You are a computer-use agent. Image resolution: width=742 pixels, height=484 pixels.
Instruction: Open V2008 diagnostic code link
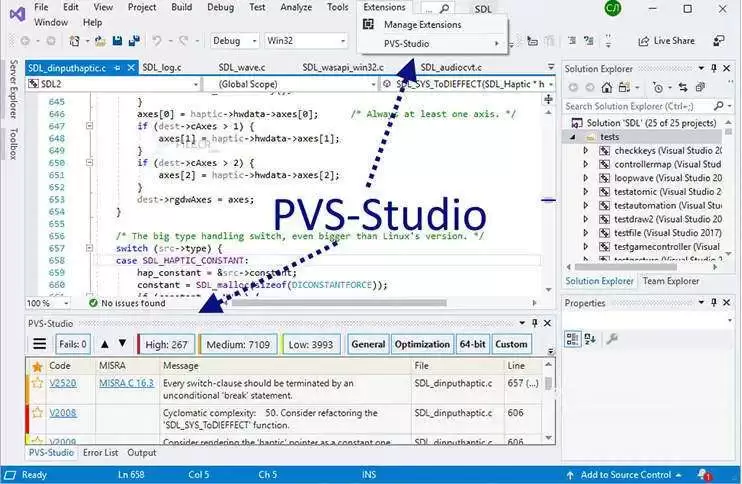click(62, 413)
